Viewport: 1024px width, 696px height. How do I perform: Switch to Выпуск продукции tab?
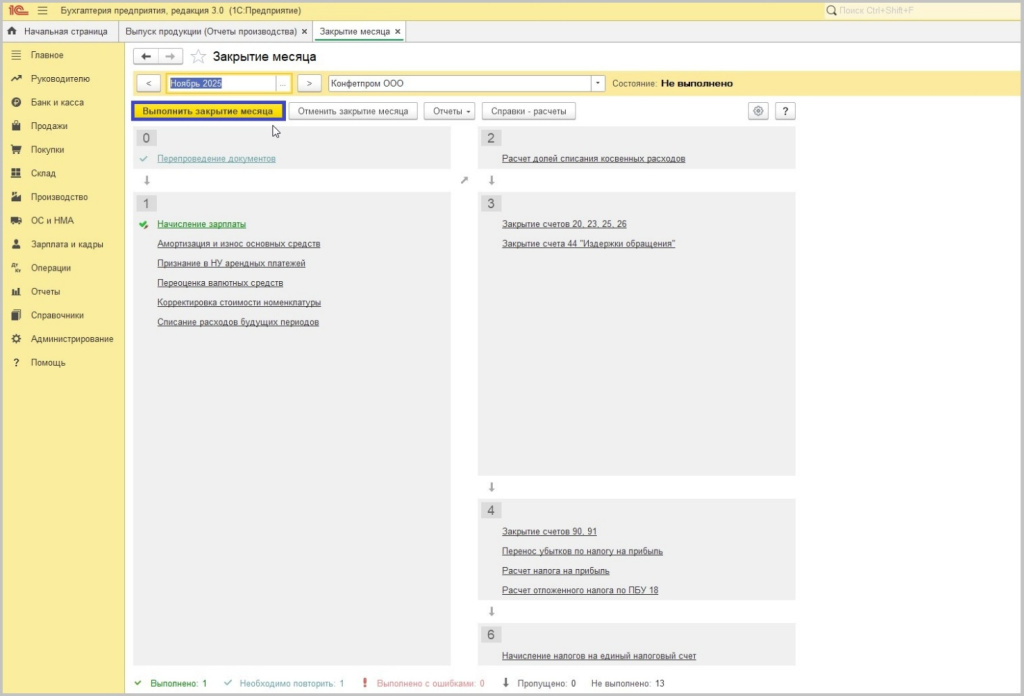(x=208, y=32)
